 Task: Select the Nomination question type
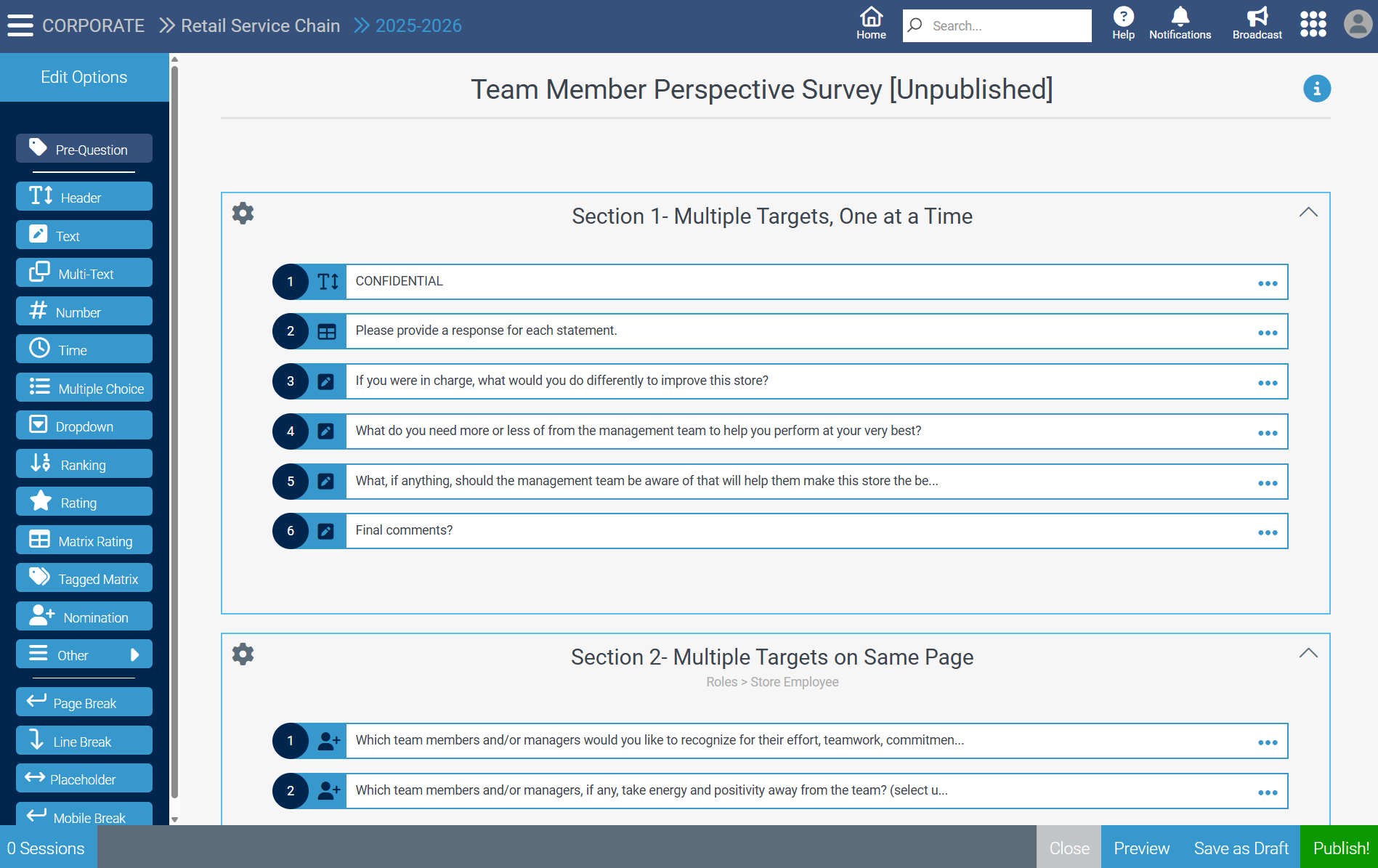click(x=84, y=617)
